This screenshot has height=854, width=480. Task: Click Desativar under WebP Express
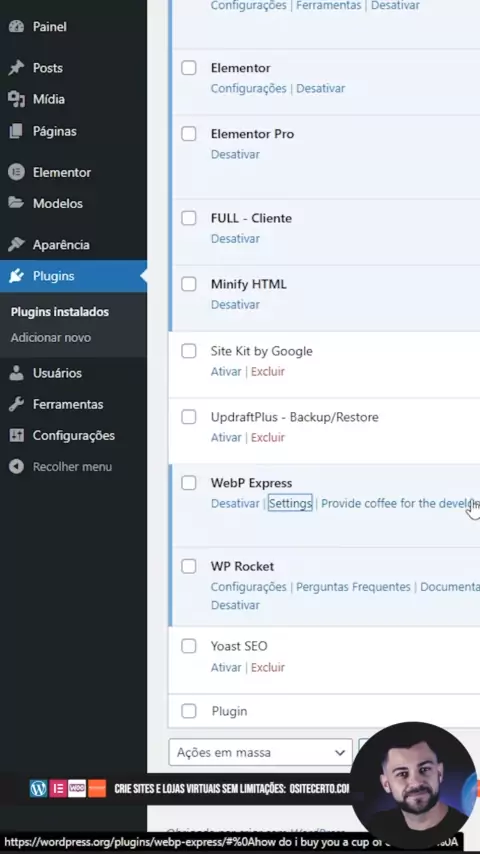coord(235,503)
